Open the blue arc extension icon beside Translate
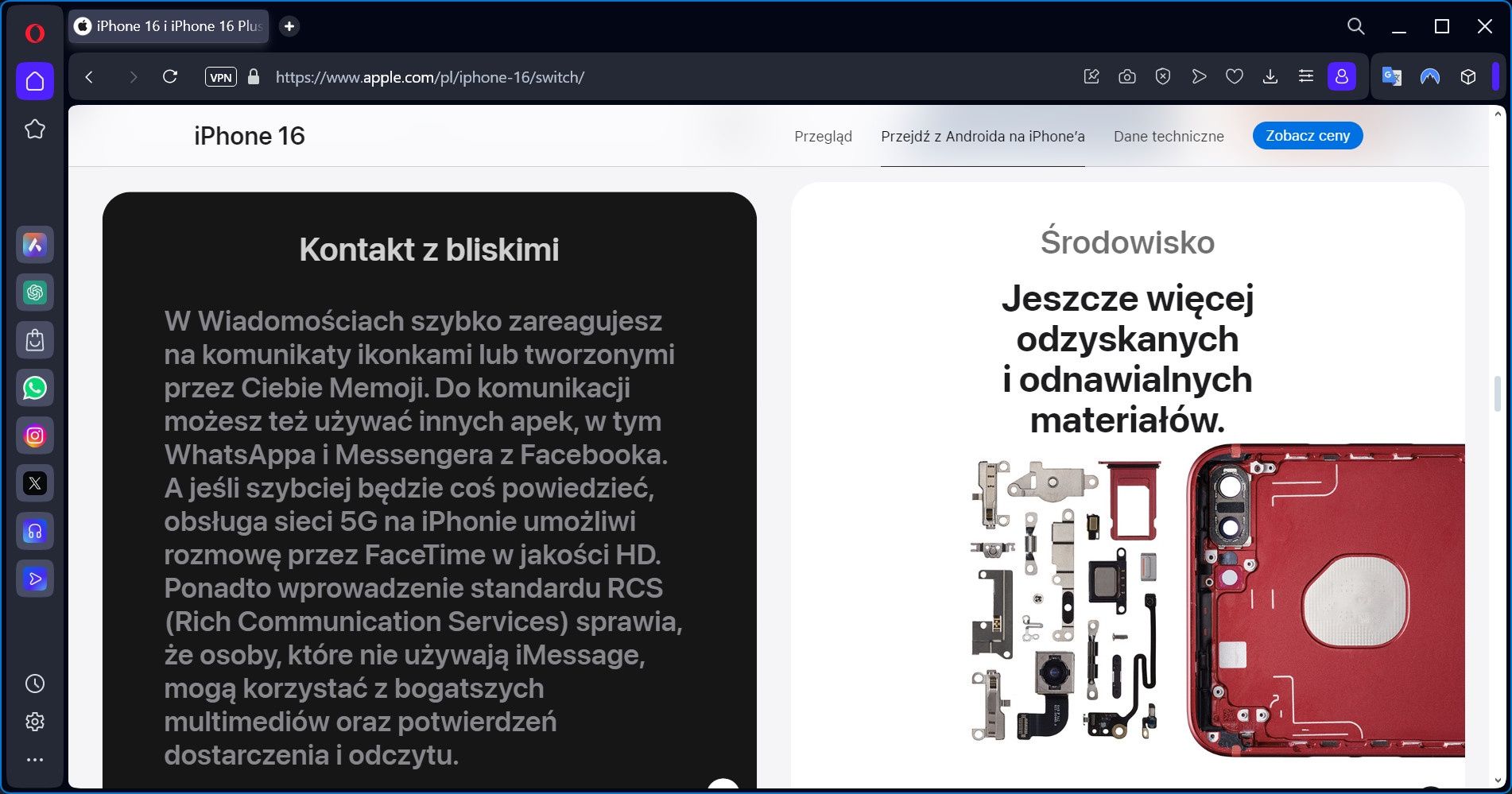Screen dimensions: 1512x794 [x=1430, y=77]
